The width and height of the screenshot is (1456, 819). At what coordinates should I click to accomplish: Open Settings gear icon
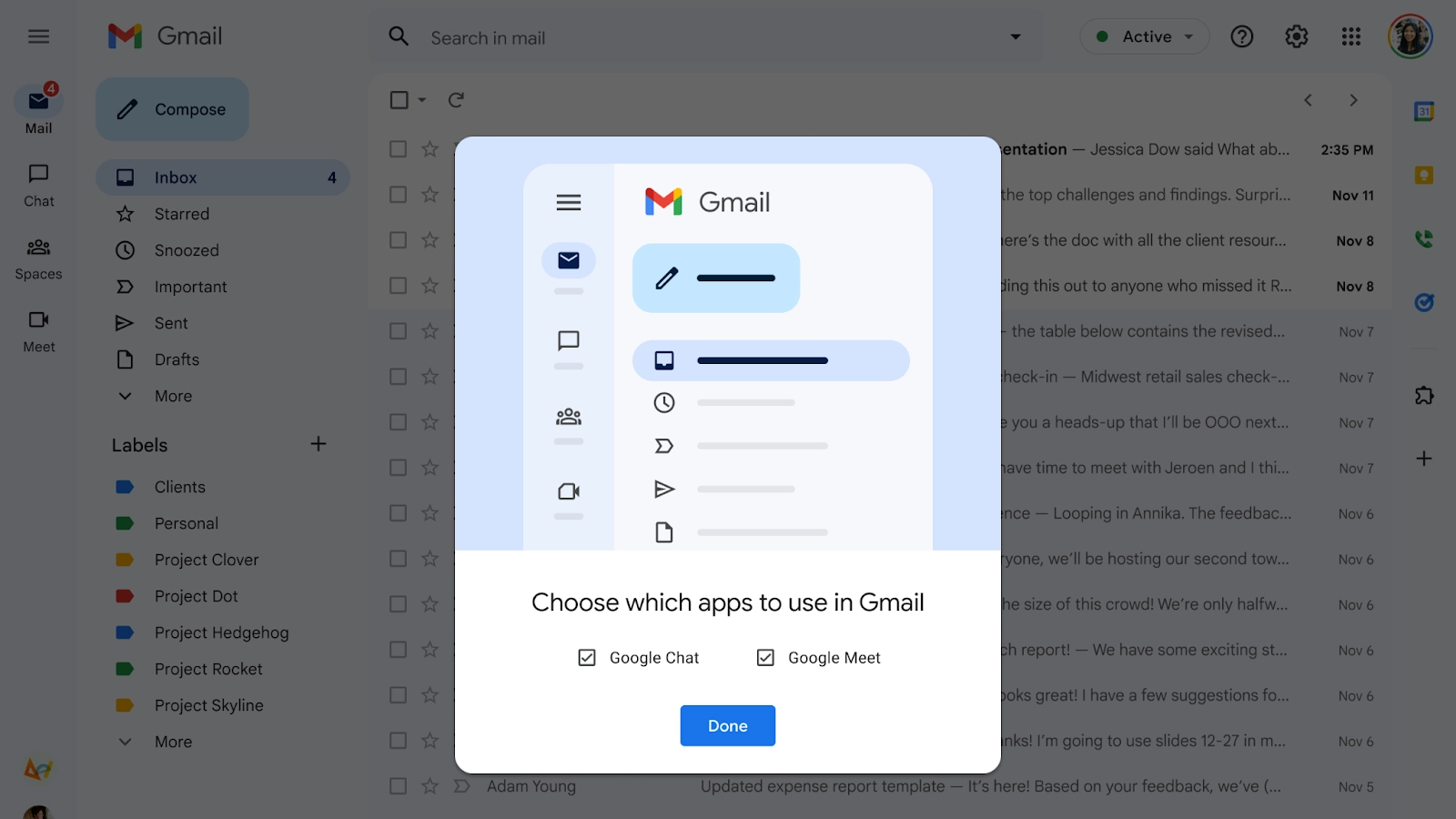[x=1296, y=36]
